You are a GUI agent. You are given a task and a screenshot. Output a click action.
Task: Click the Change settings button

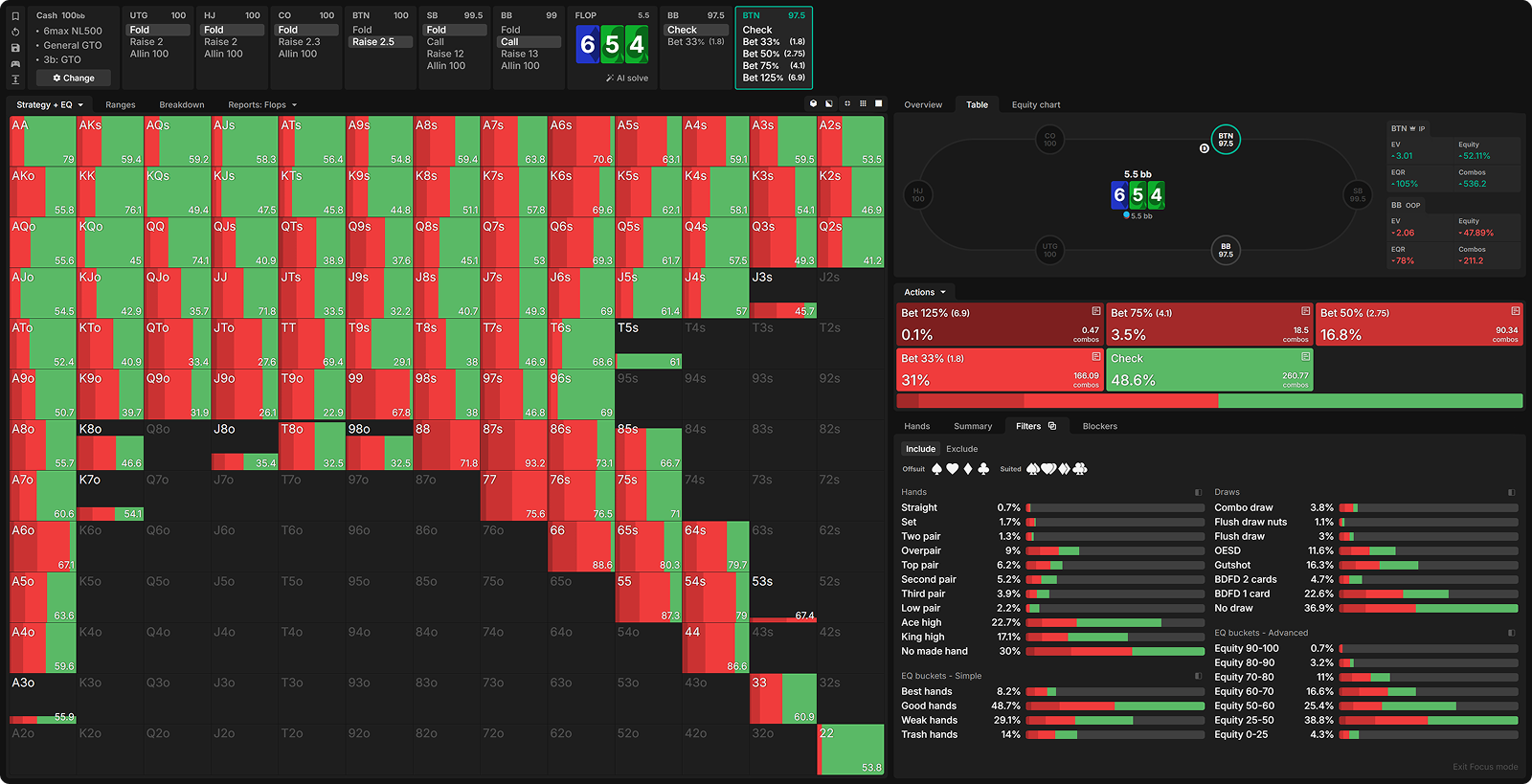pos(74,78)
